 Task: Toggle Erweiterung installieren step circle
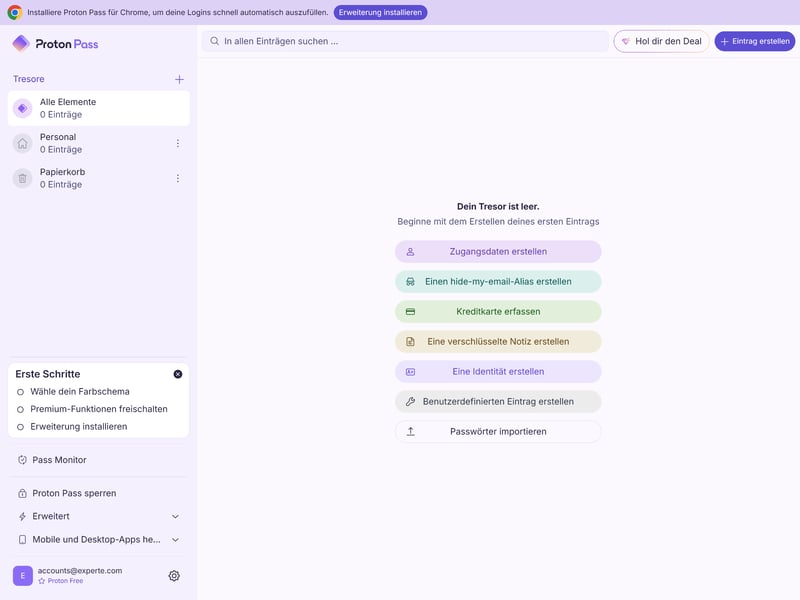click(x=20, y=427)
